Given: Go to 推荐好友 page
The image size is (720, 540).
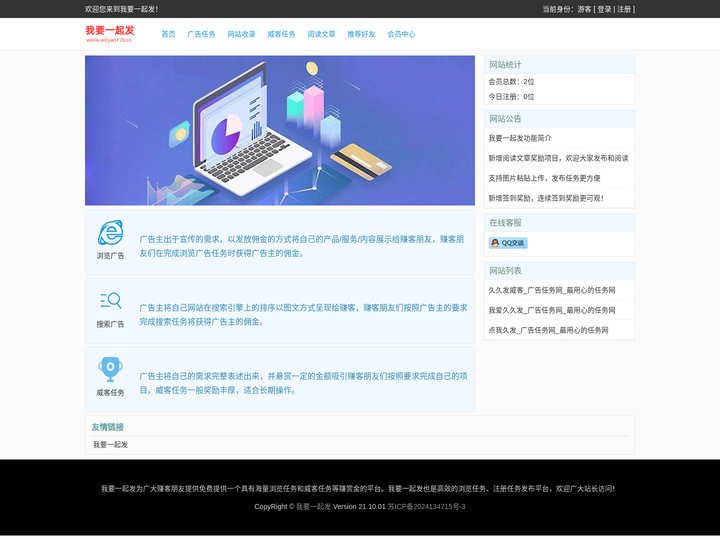Looking at the screenshot, I should click(361, 34).
